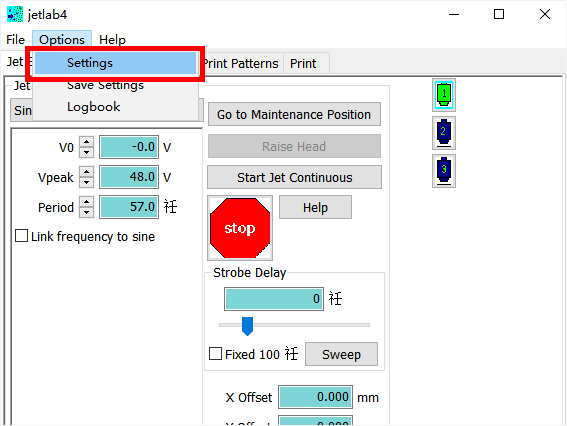Click Go to Maintenance Position button
This screenshot has width=567, height=426.
(294, 114)
